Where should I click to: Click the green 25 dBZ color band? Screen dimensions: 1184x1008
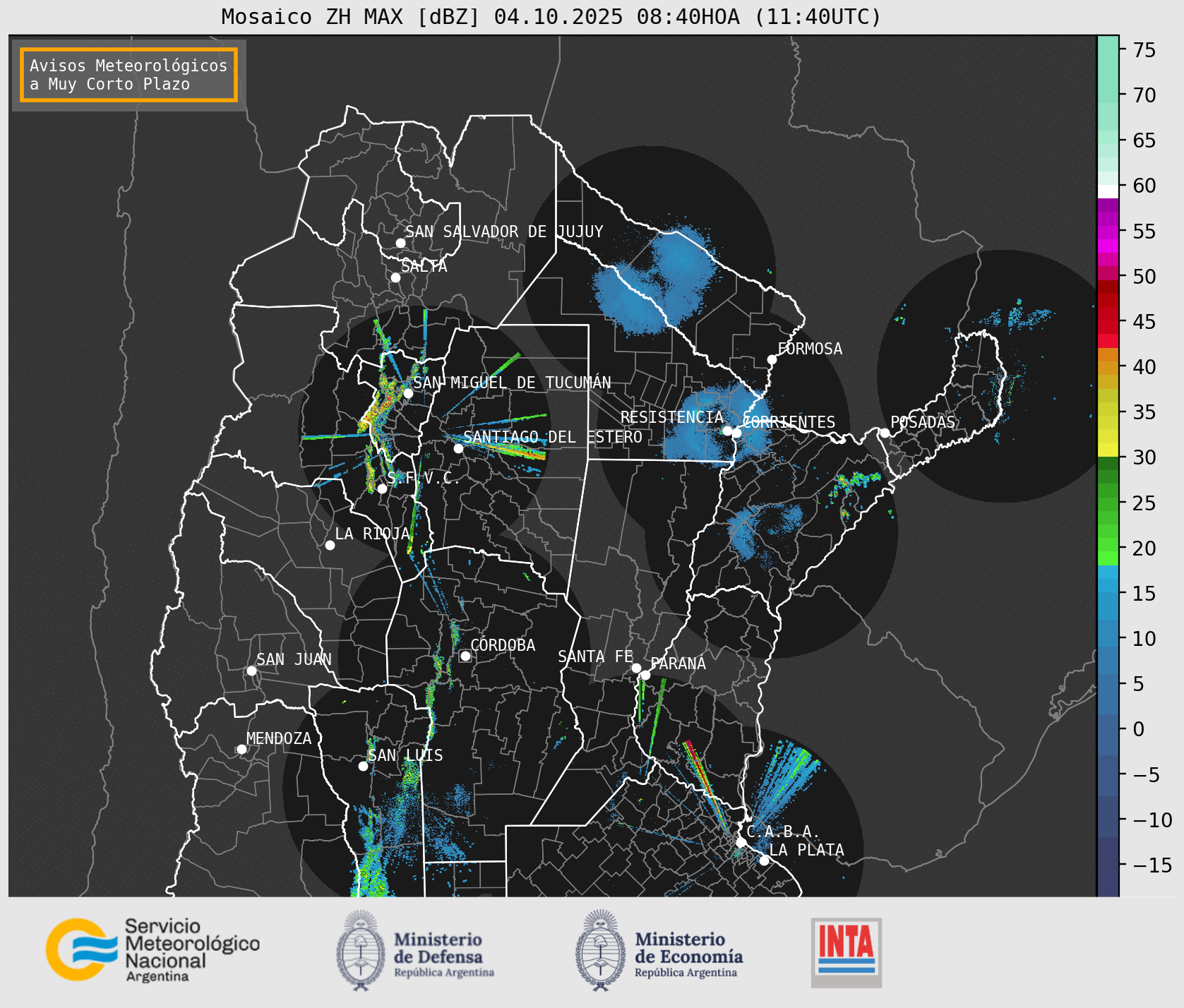point(1108,503)
